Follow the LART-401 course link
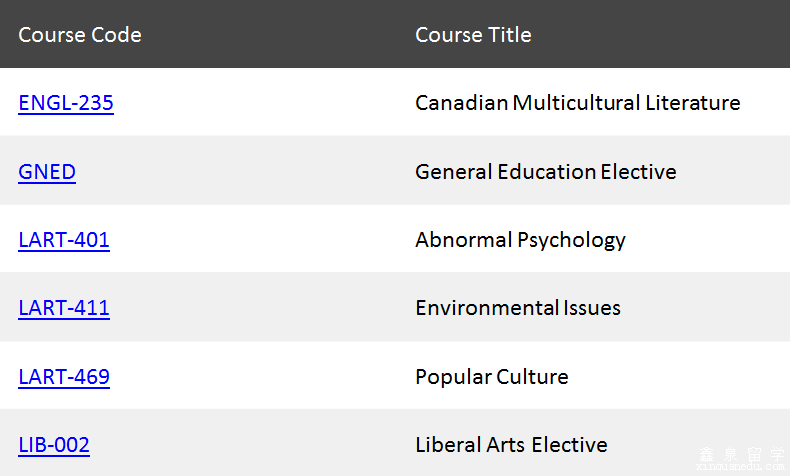Viewport: 790px width, 476px height. [64, 240]
